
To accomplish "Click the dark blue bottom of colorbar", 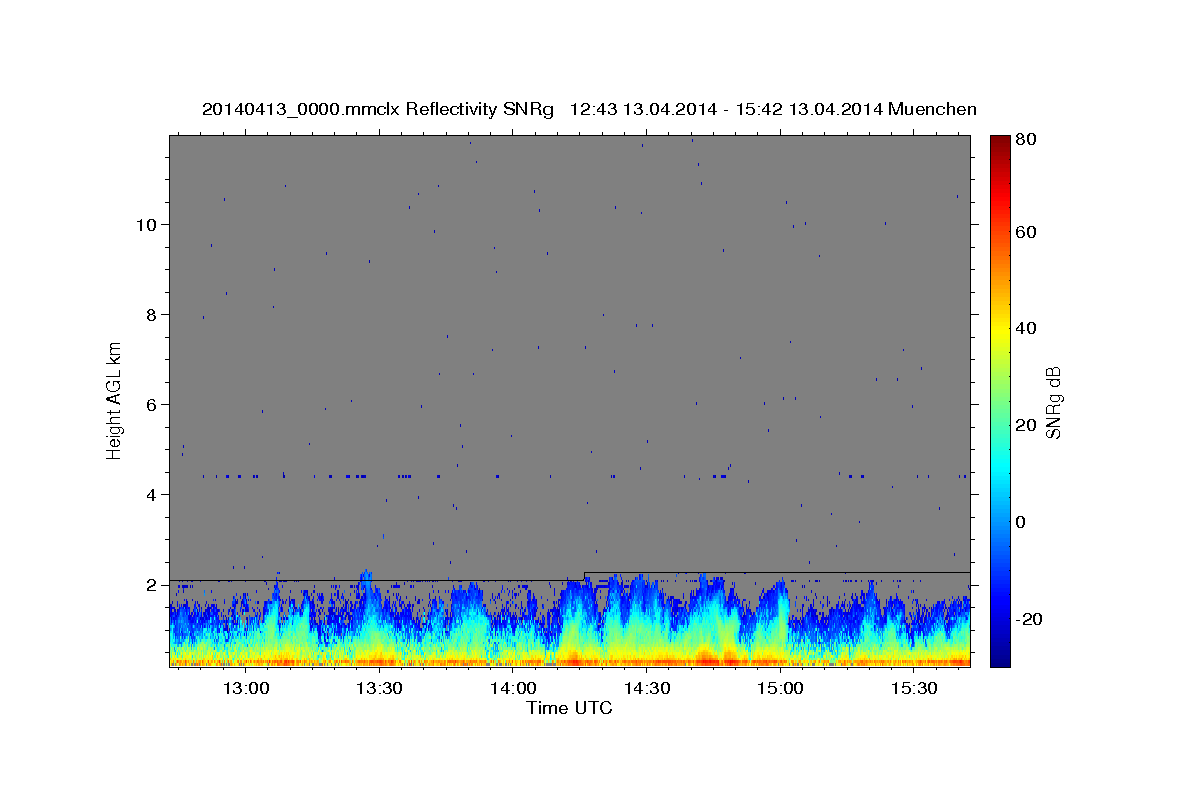I will [x=1000, y=658].
